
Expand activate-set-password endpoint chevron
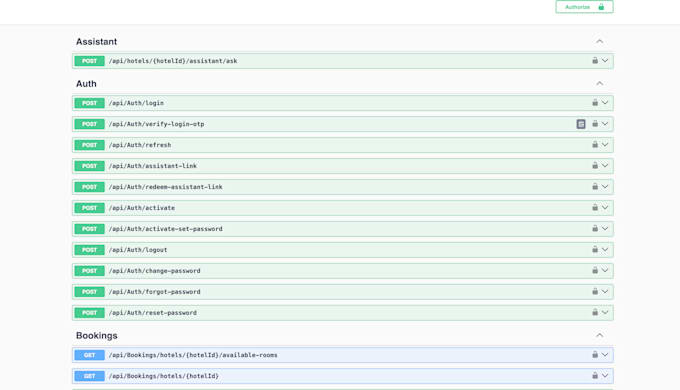605,228
